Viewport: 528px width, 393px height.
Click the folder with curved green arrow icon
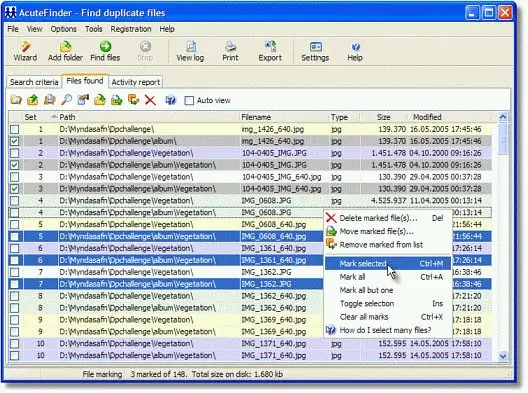(100, 100)
